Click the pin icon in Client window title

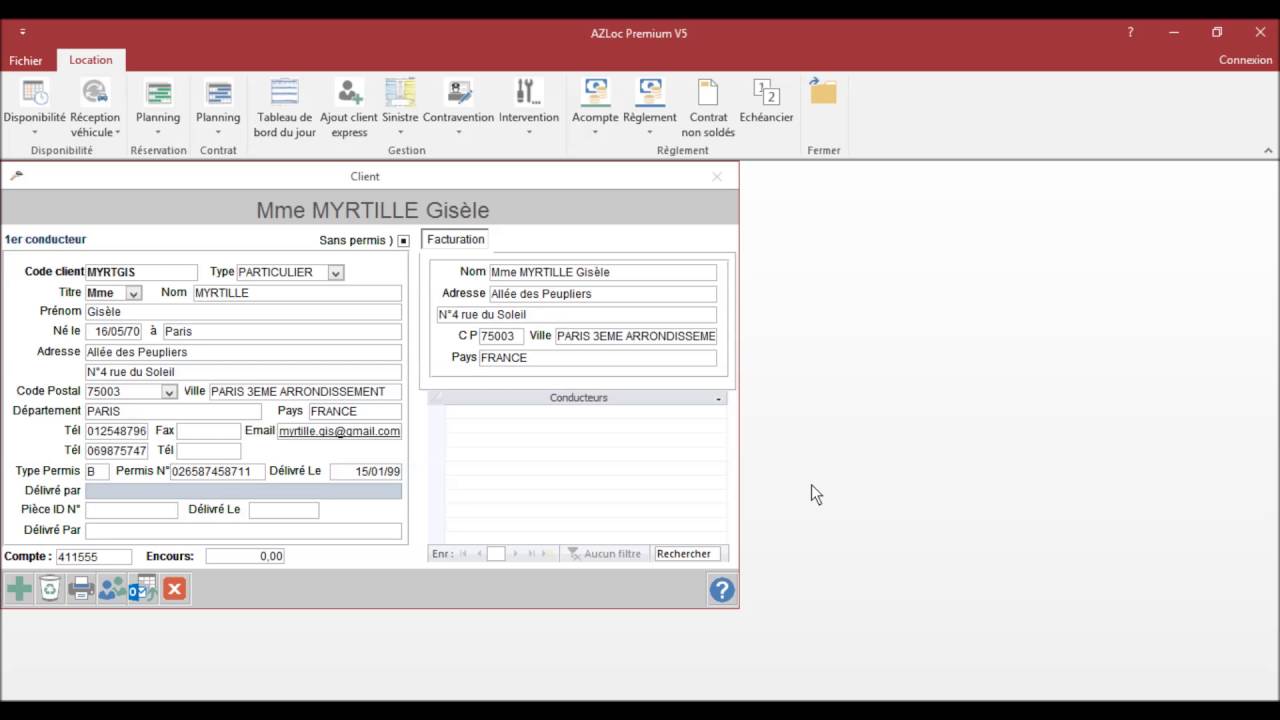point(16,176)
